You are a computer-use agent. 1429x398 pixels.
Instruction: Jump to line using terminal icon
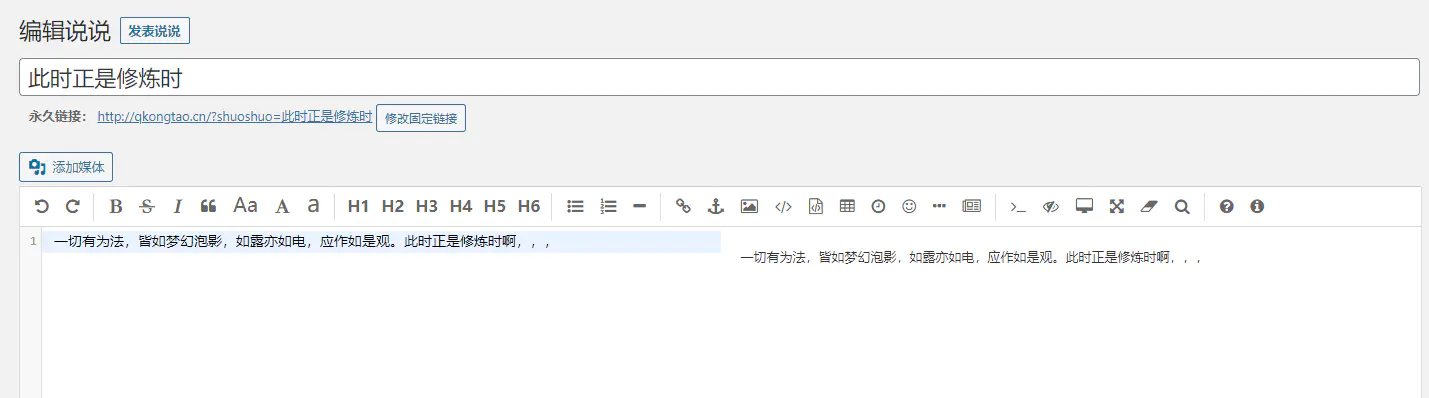tap(1018, 206)
